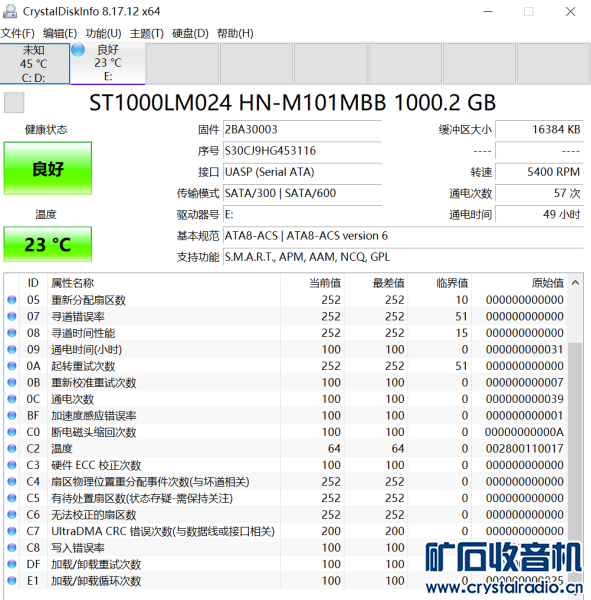The image size is (591, 600).
Task: Click the CrystalDiskInfo title bar app icon
Action: click(x=10, y=11)
